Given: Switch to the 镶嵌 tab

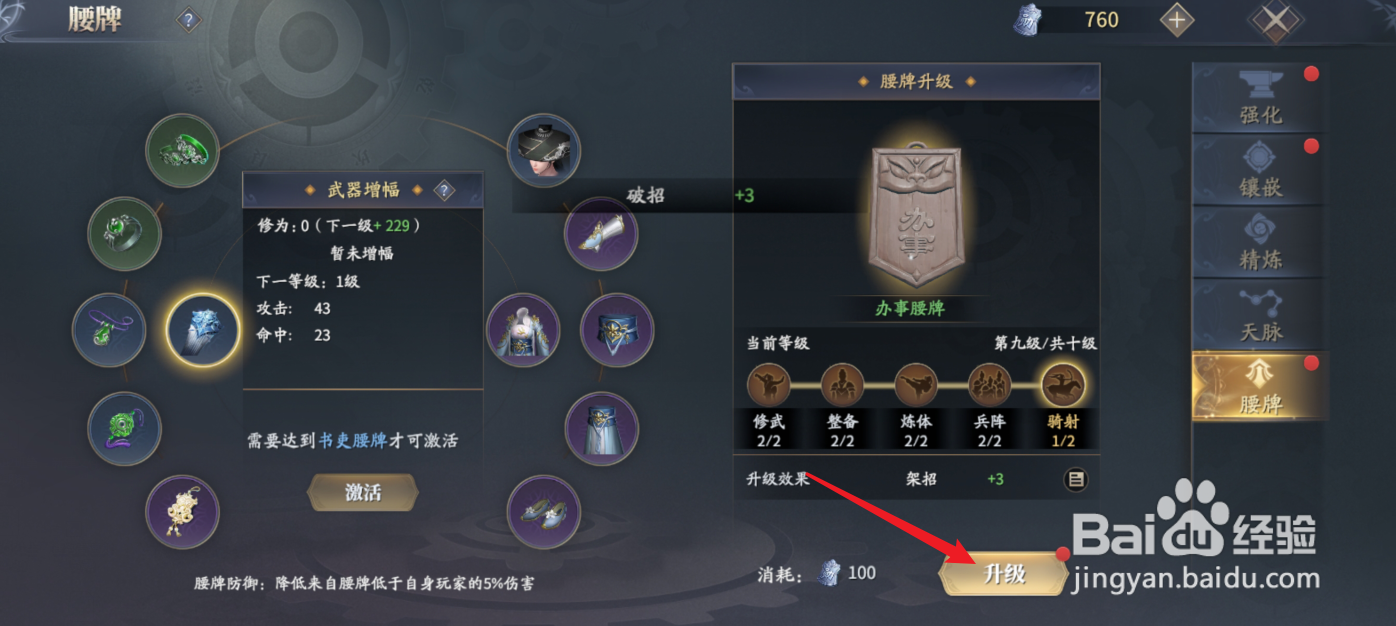Looking at the screenshot, I should pos(1259,170).
